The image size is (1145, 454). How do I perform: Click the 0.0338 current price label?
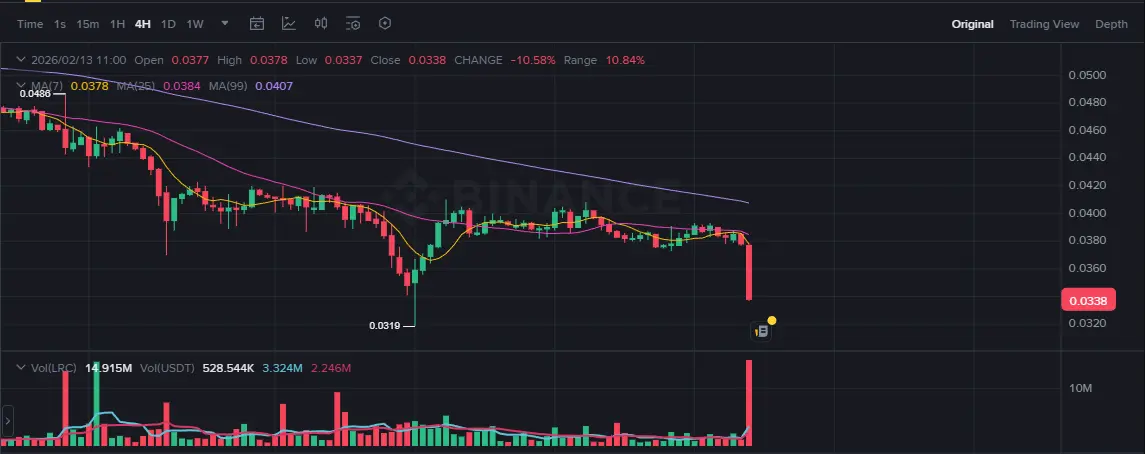pos(1086,300)
